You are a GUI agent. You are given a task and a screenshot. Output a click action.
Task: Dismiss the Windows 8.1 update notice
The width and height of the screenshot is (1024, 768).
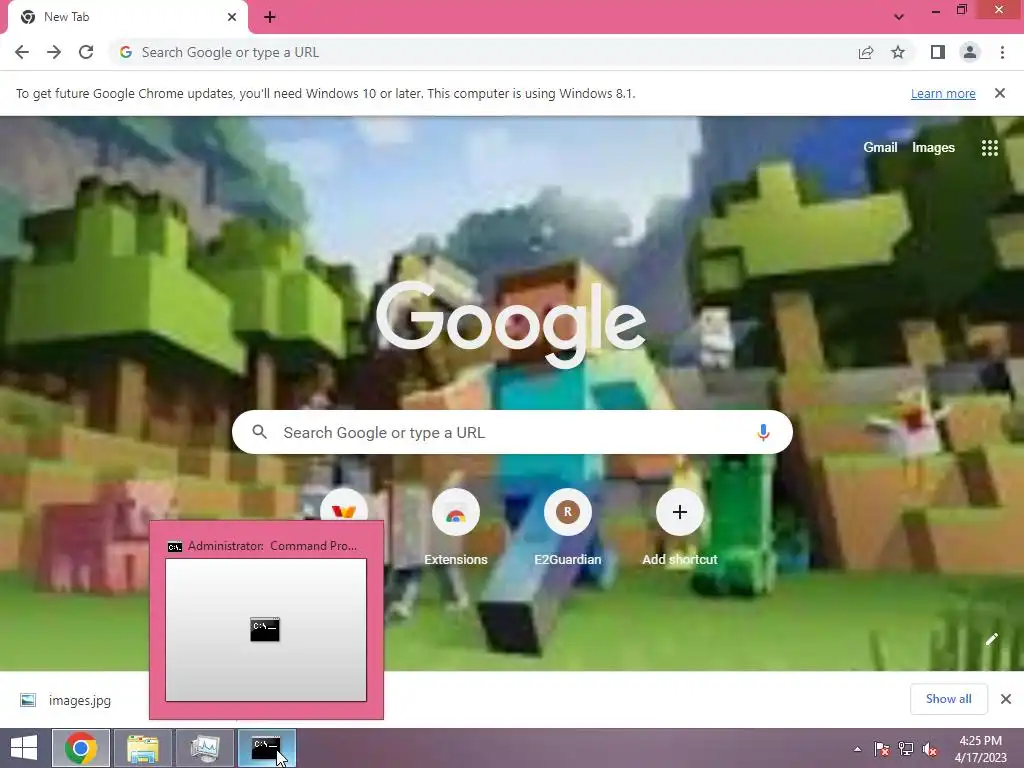tap(1000, 93)
